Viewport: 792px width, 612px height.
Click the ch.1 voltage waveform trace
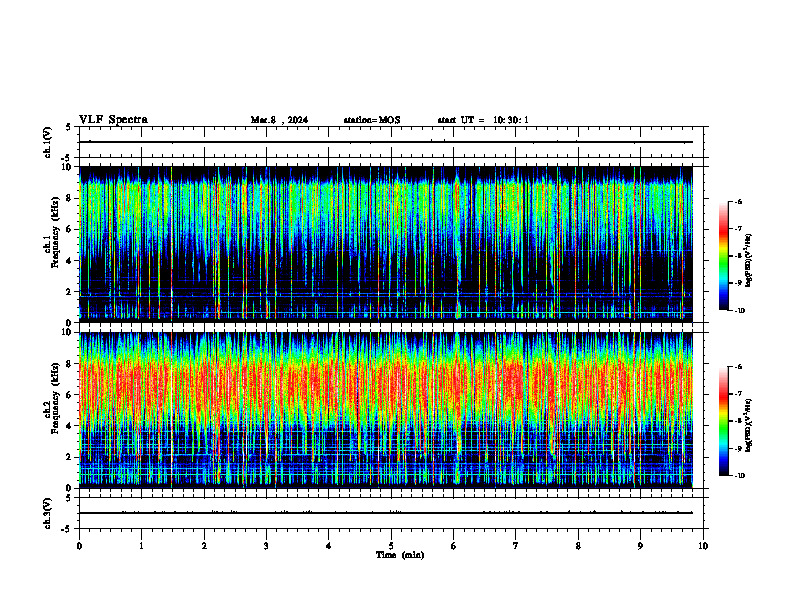pos(386,142)
